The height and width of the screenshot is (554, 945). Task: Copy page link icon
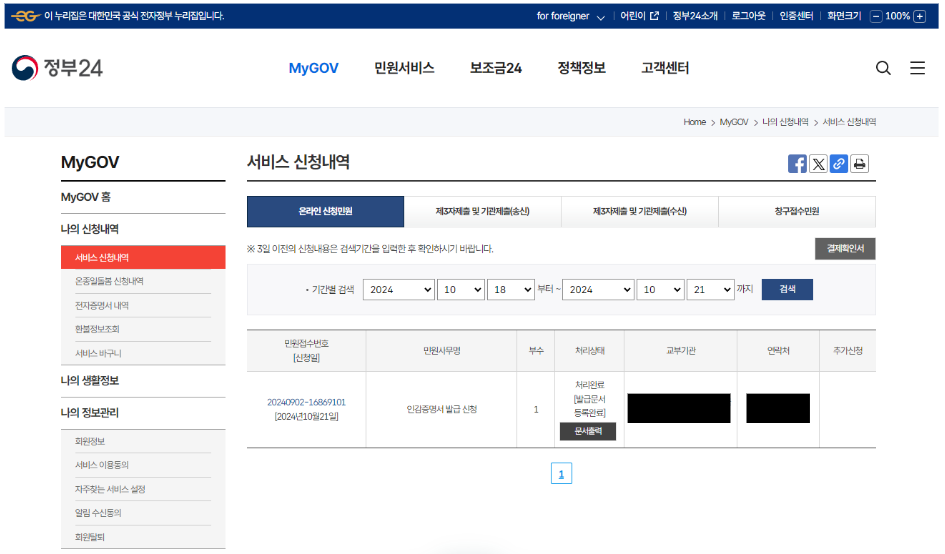click(838, 163)
